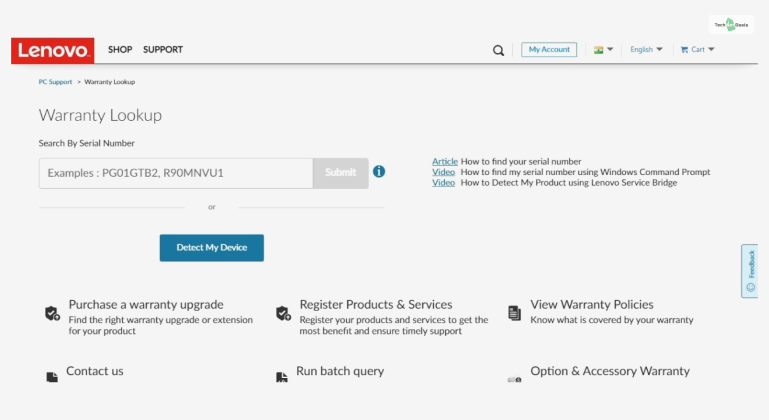Open Option & Accessory Warranty link
Image resolution: width=769 pixels, height=420 pixels.
coord(610,371)
